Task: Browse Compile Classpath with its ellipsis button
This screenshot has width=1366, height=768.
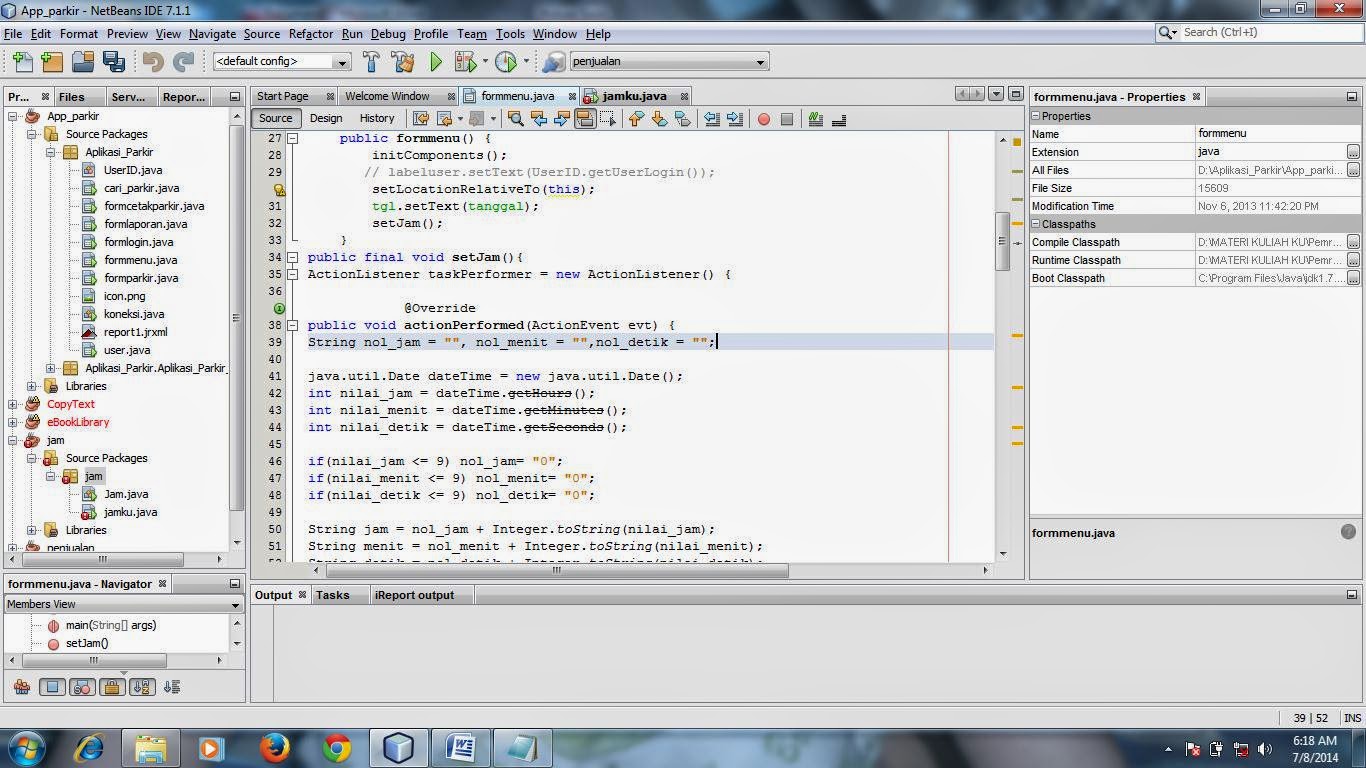Action: click(1354, 242)
